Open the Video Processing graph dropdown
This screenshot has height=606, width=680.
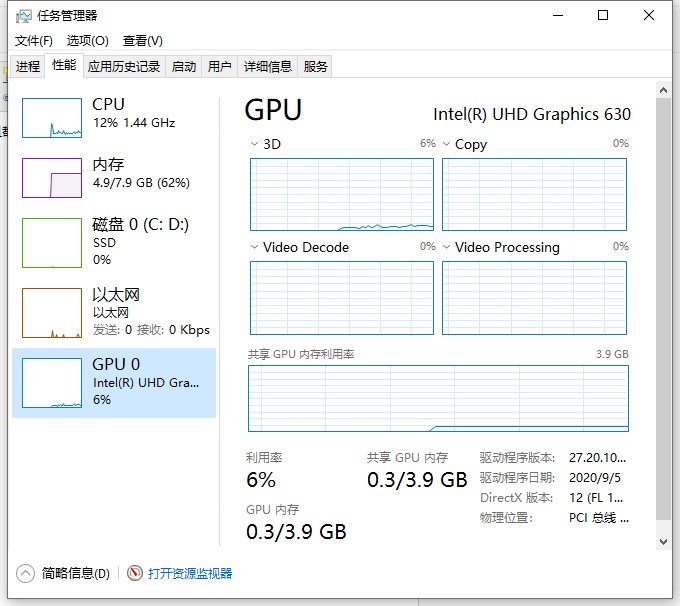click(x=446, y=247)
